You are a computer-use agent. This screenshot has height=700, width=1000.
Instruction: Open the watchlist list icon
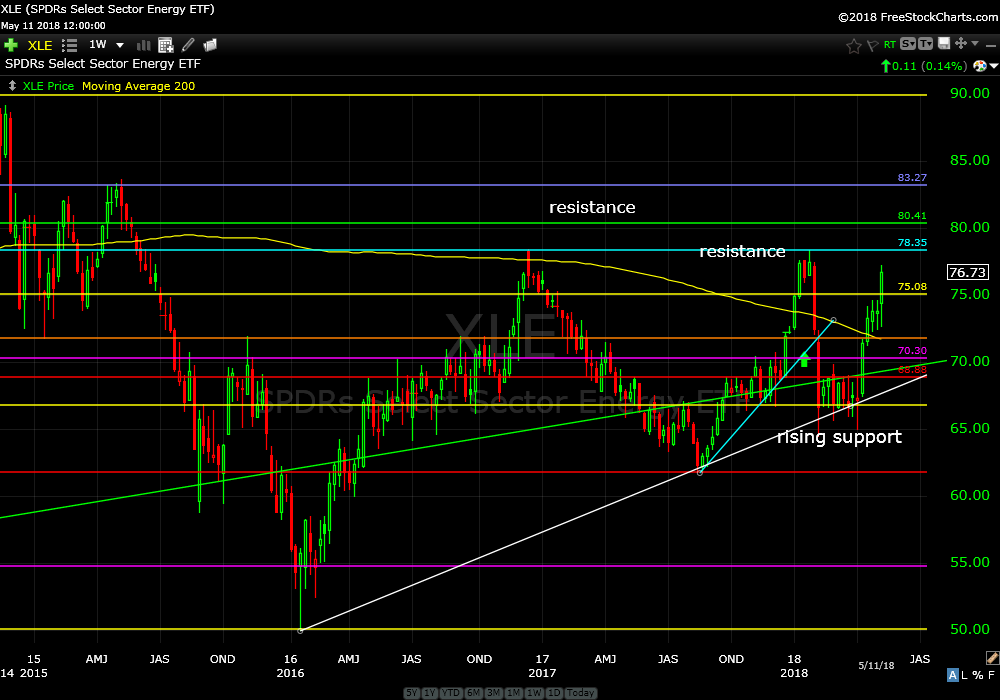(x=69, y=45)
